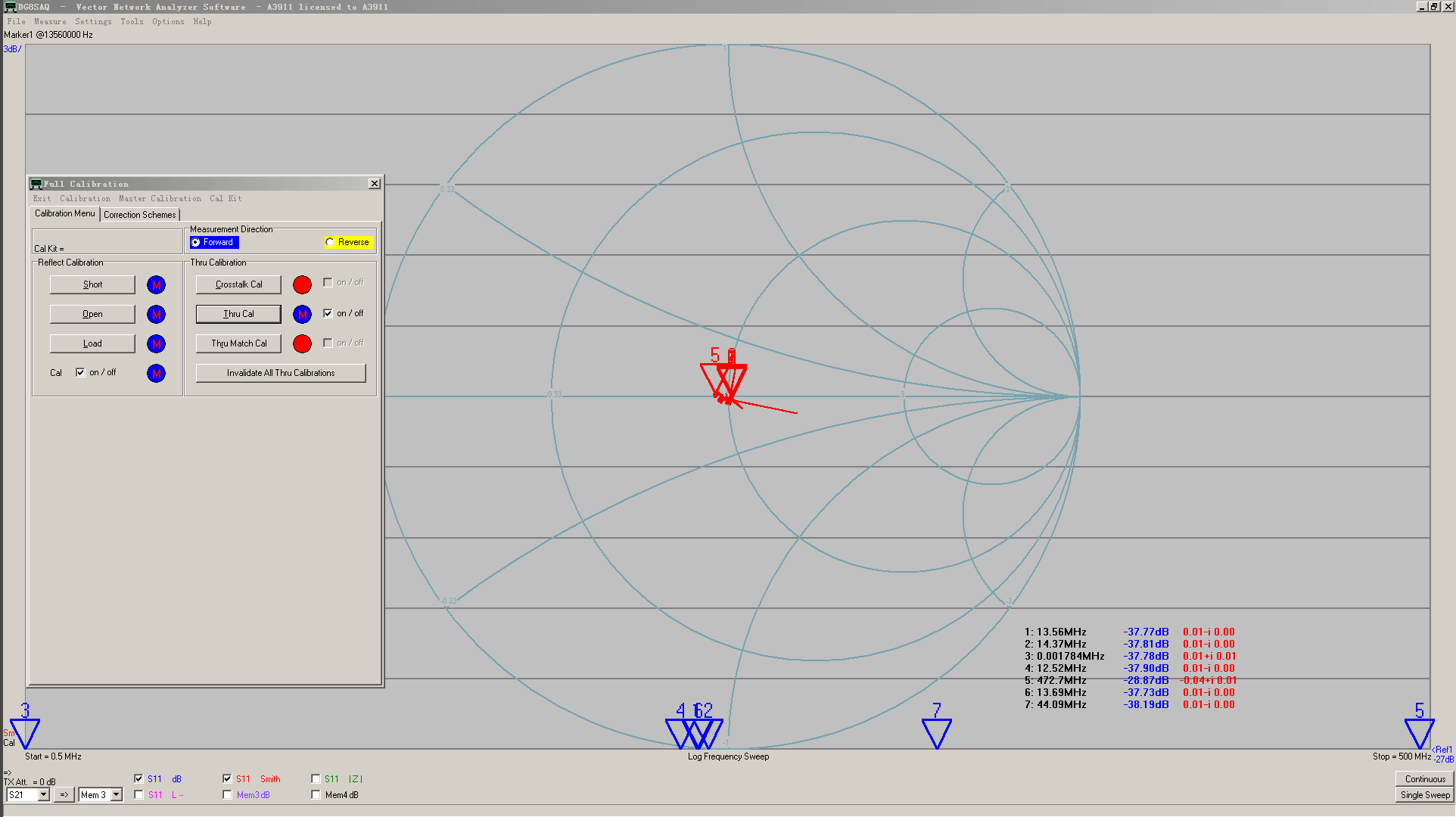Toggle the S11 dB trace checkbox
This screenshot has width=1456, height=817.
[x=138, y=778]
